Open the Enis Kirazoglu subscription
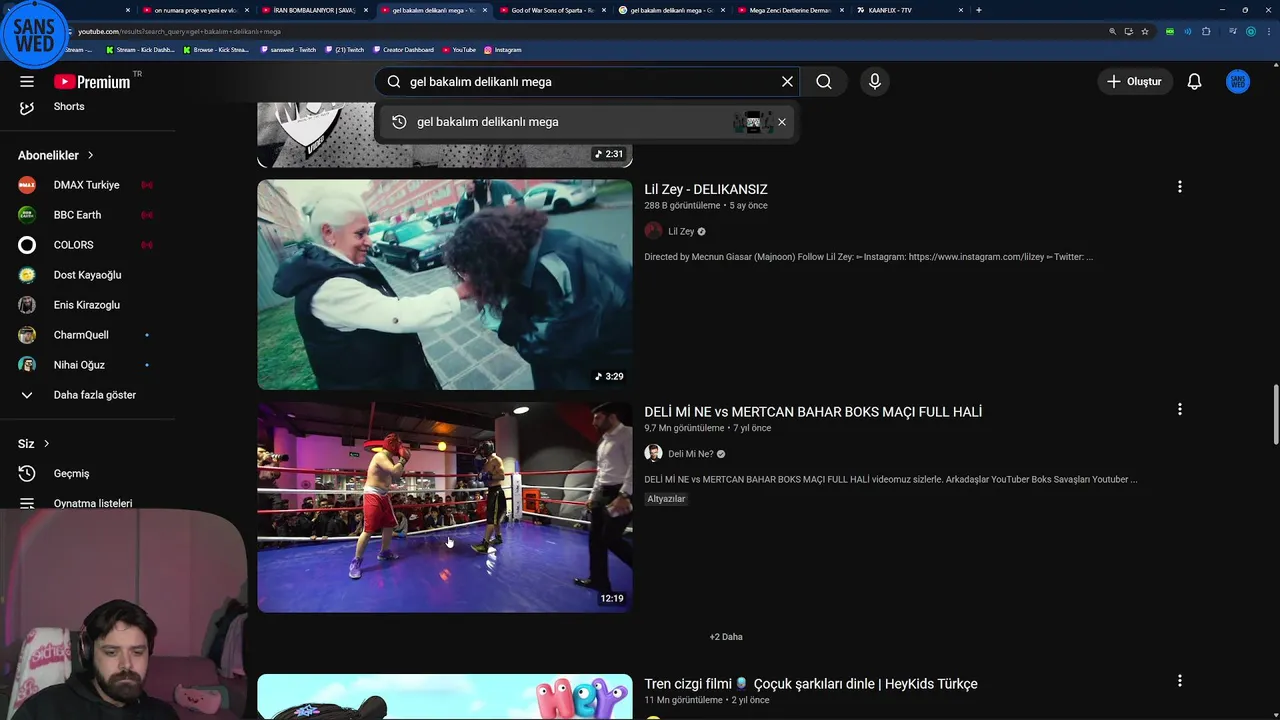 coord(87,305)
